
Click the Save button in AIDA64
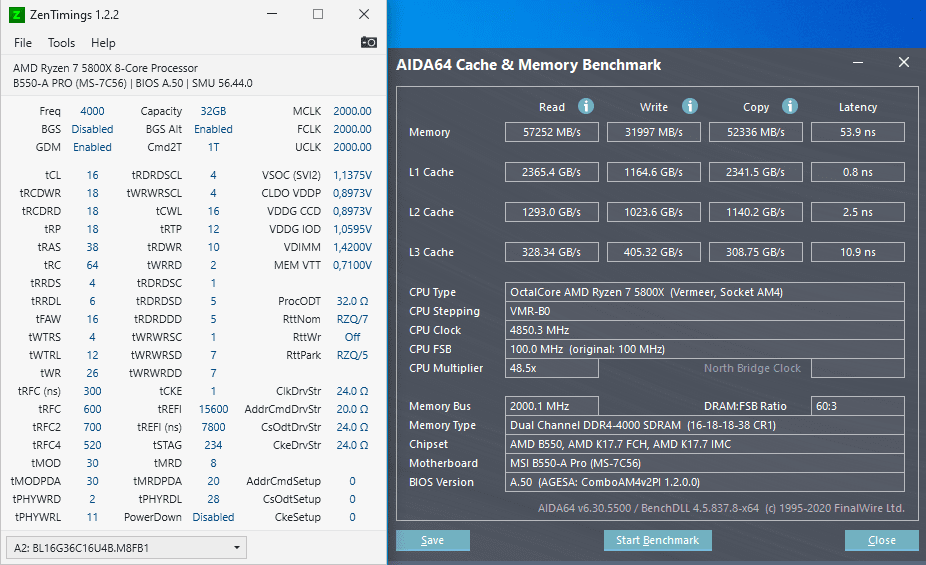[x=433, y=540]
